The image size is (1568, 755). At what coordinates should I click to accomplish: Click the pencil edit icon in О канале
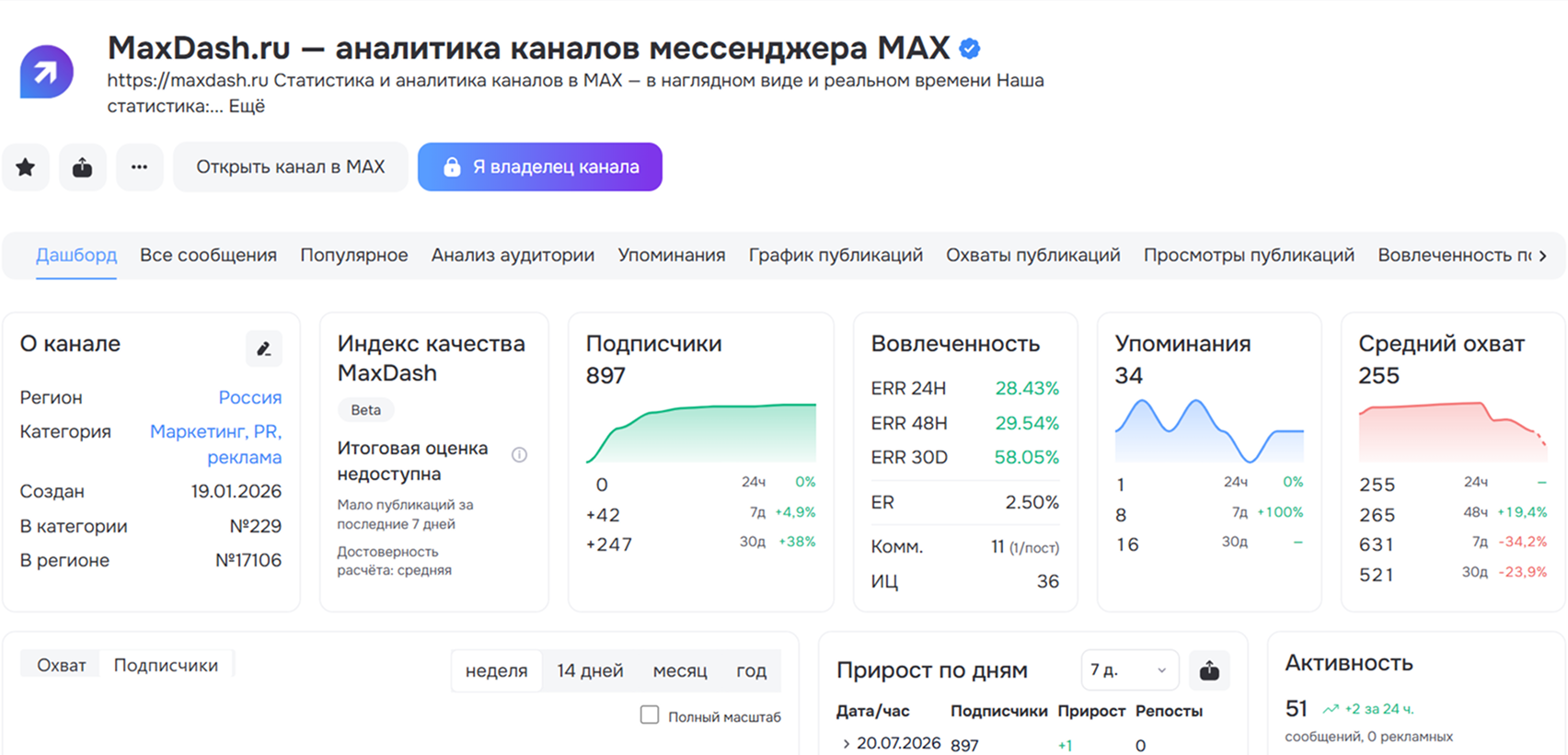pyautogui.click(x=264, y=349)
